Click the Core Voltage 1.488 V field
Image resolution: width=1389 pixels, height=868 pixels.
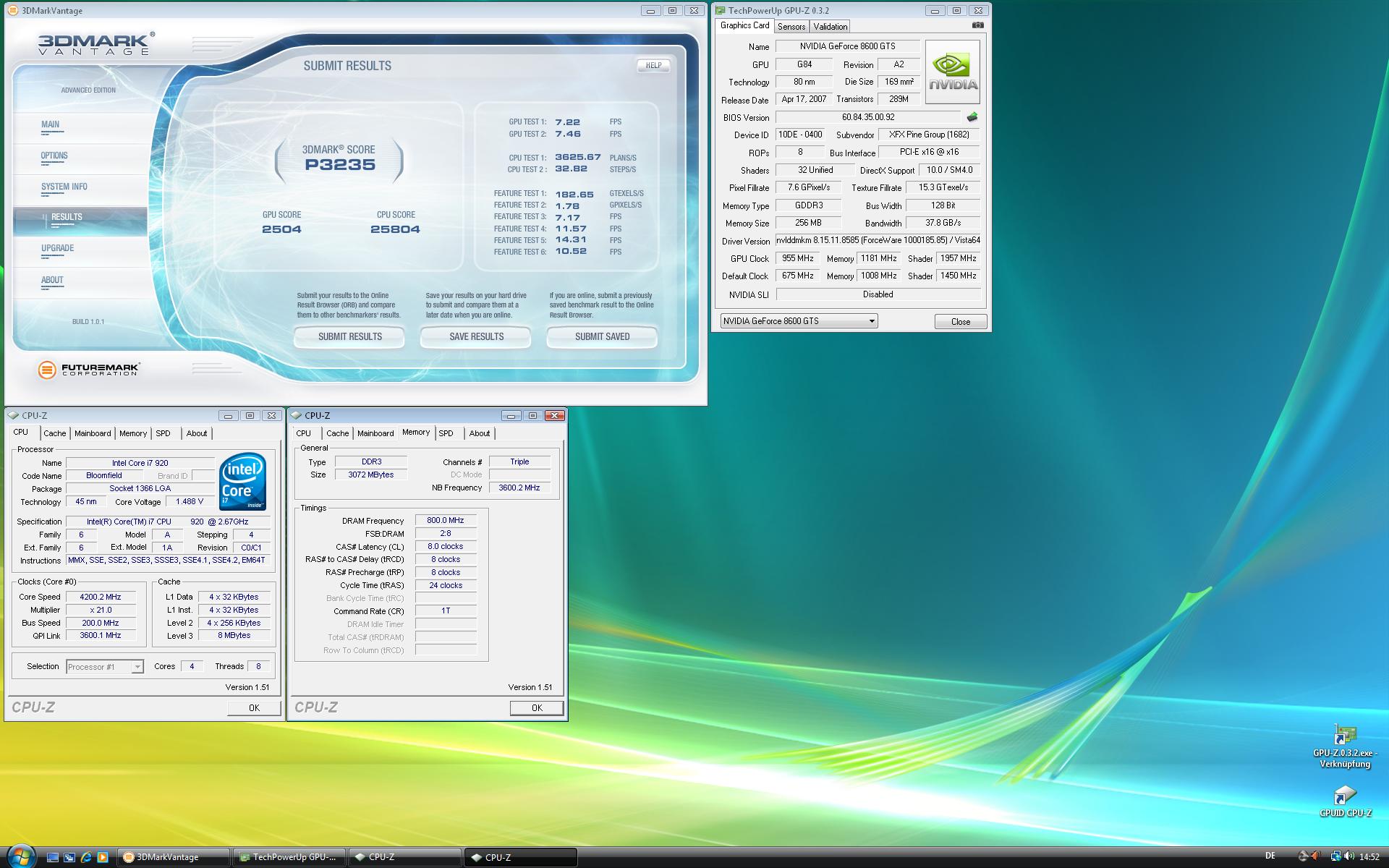(x=190, y=501)
